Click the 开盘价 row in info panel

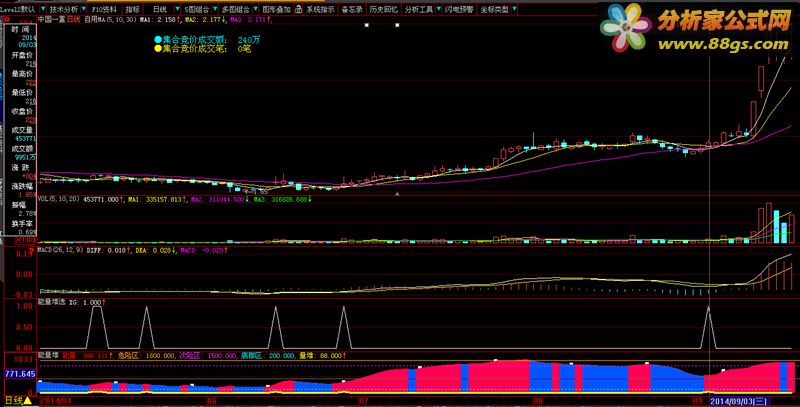tap(22, 55)
